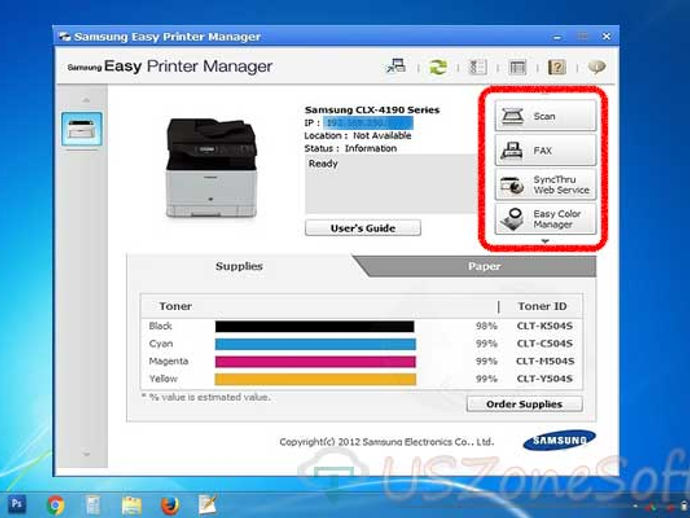Image resolution: width=690 pixels, height=518 pixels.
Task: Click the large printer image
Action: pos(211,168)
